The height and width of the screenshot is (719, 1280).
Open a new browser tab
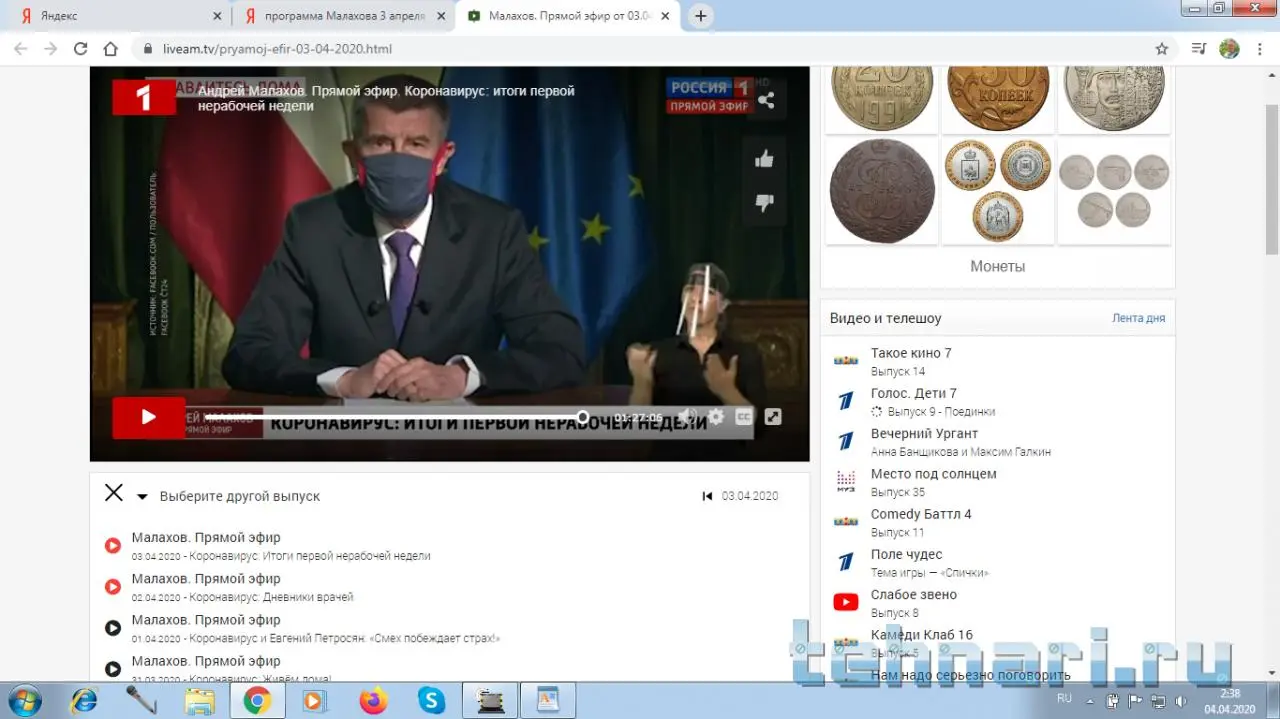pos(701,16)
